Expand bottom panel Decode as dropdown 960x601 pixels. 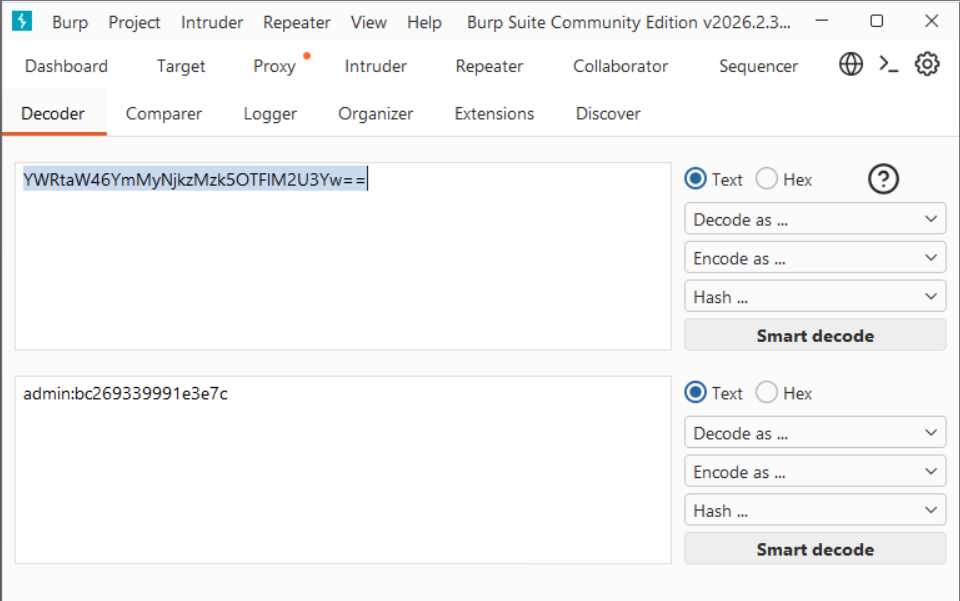(x=815, y=433)
